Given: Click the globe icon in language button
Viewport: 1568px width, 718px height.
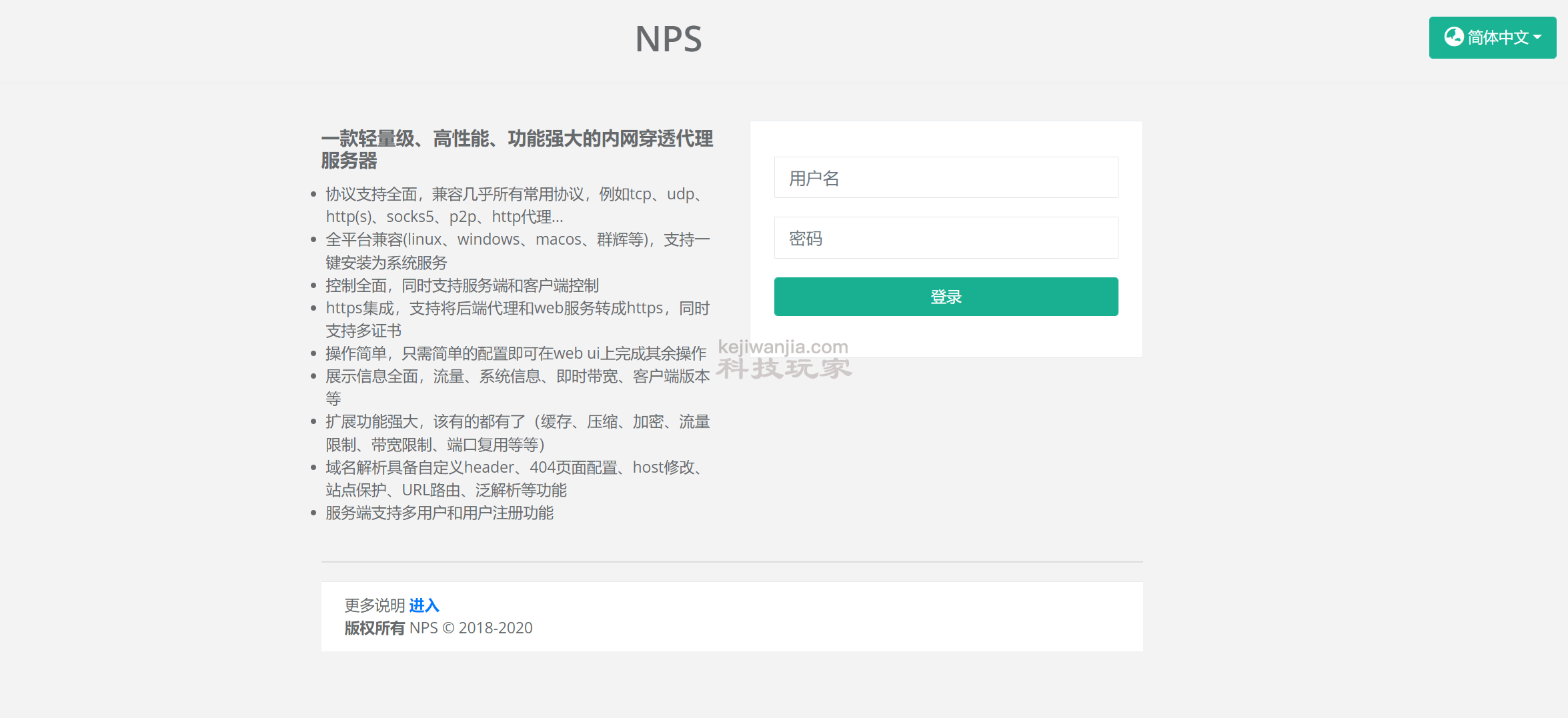Looking at the screenshot, I should (1454, 37).
